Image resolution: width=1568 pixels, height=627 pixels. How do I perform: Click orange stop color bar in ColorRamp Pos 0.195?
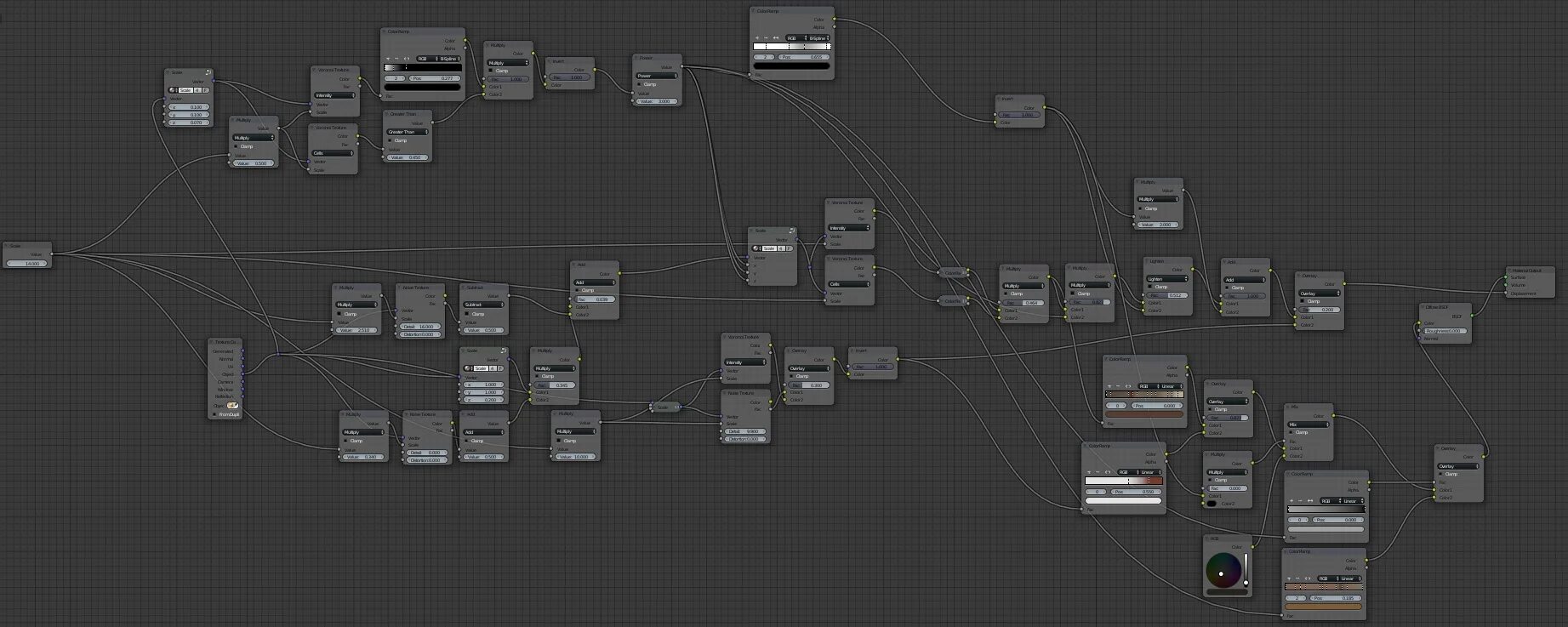pyautogui.click(x=1323, y=607)
